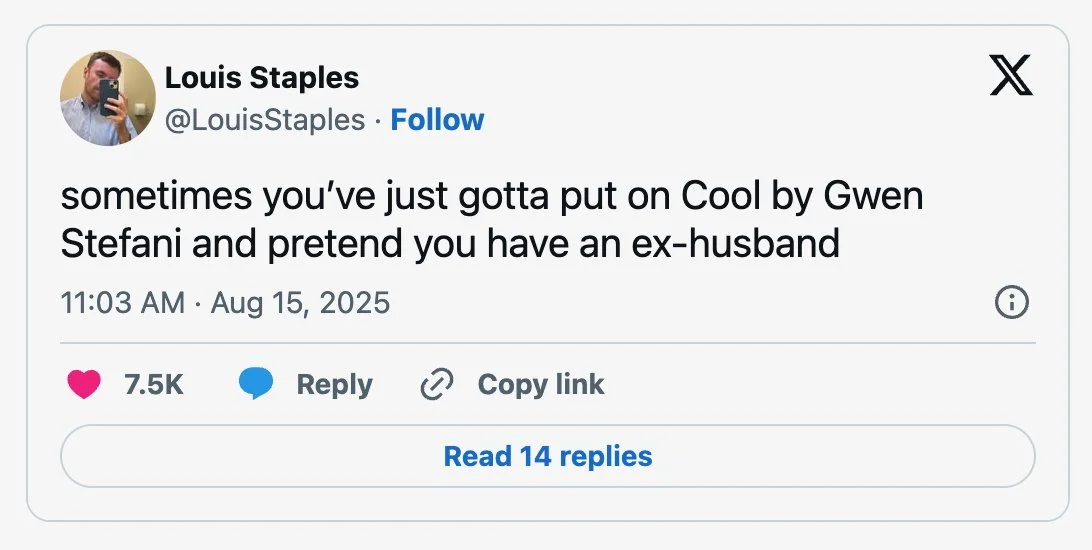Click the 11:03 AM post time
The width and height of the screenshot is (1092, 550).
(x=123, y=303)
